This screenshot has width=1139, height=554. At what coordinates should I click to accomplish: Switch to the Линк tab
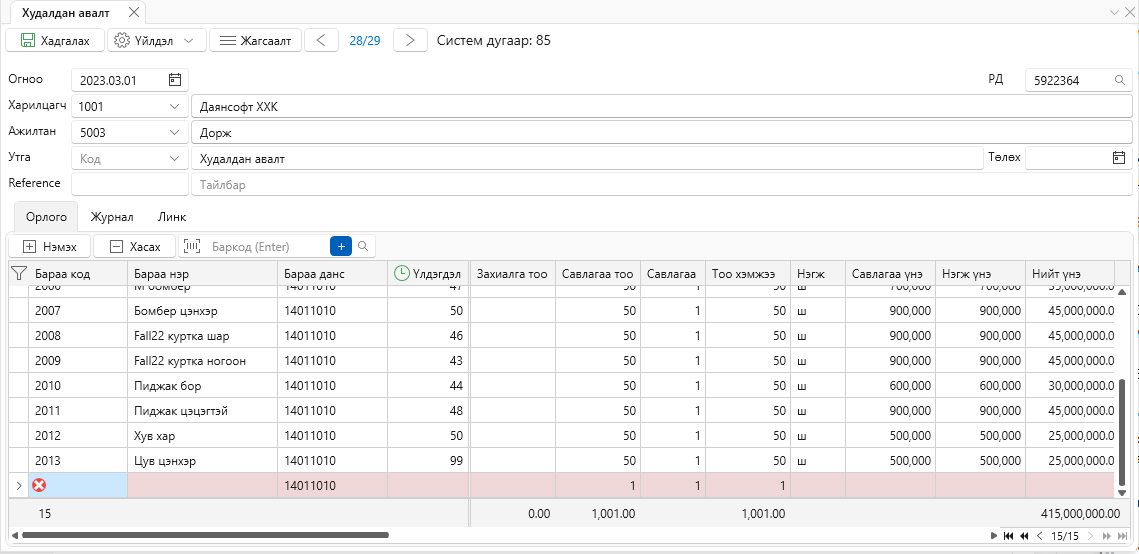click(x=171, y=217)
